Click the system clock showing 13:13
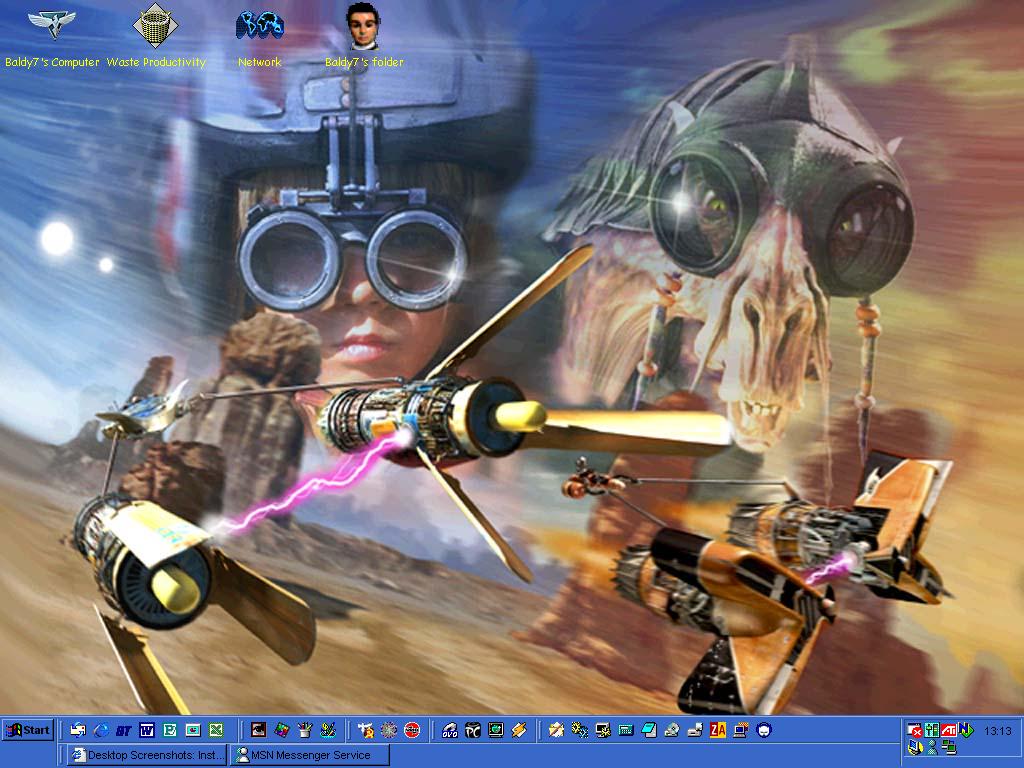 [997, 731]
